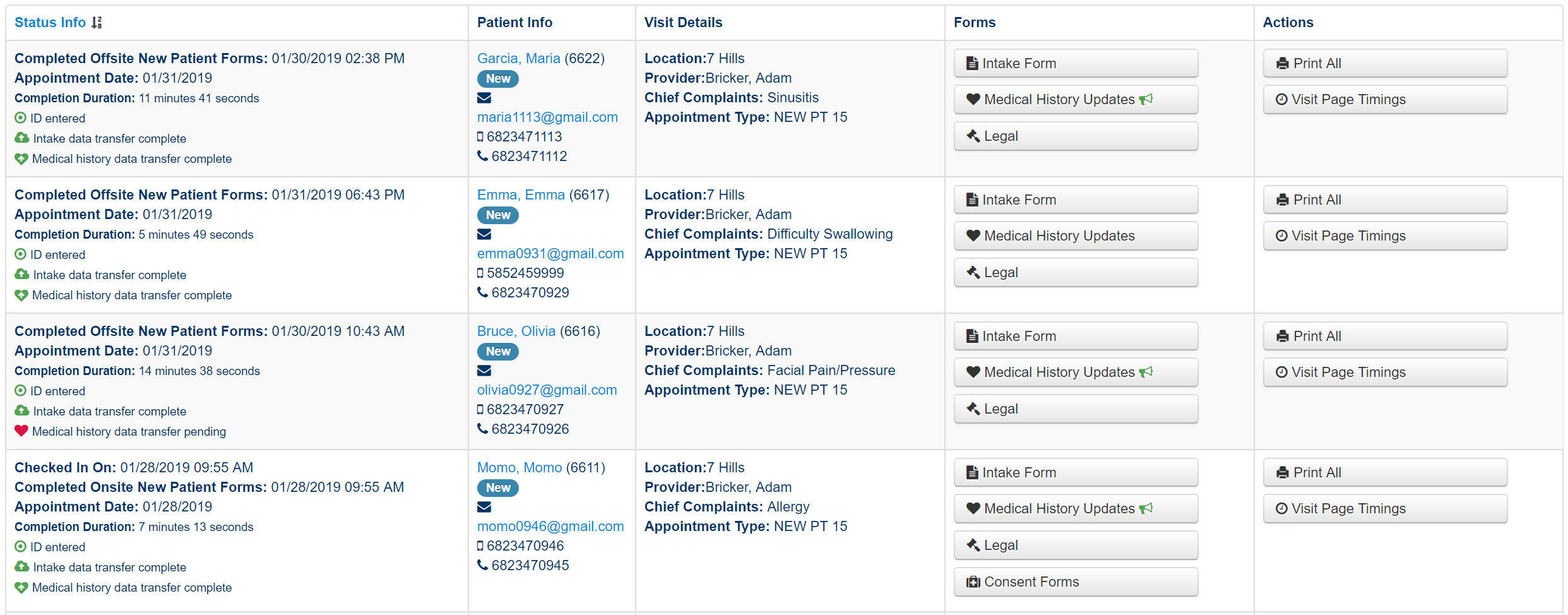Click the Status Info column header
Viewport: 1568px width, 615px height.
point(50,23)
